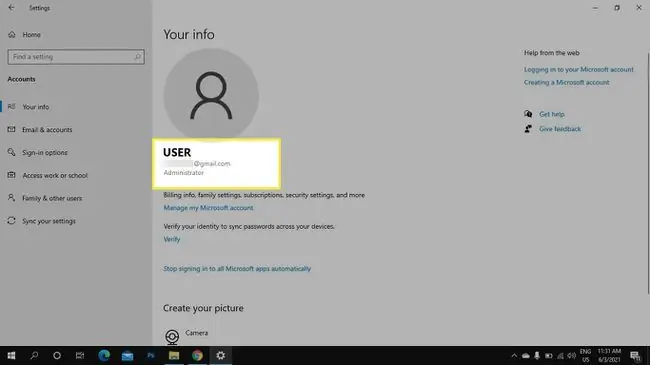Open Give feedback link

pyautogui.click(x=560, y=129)
